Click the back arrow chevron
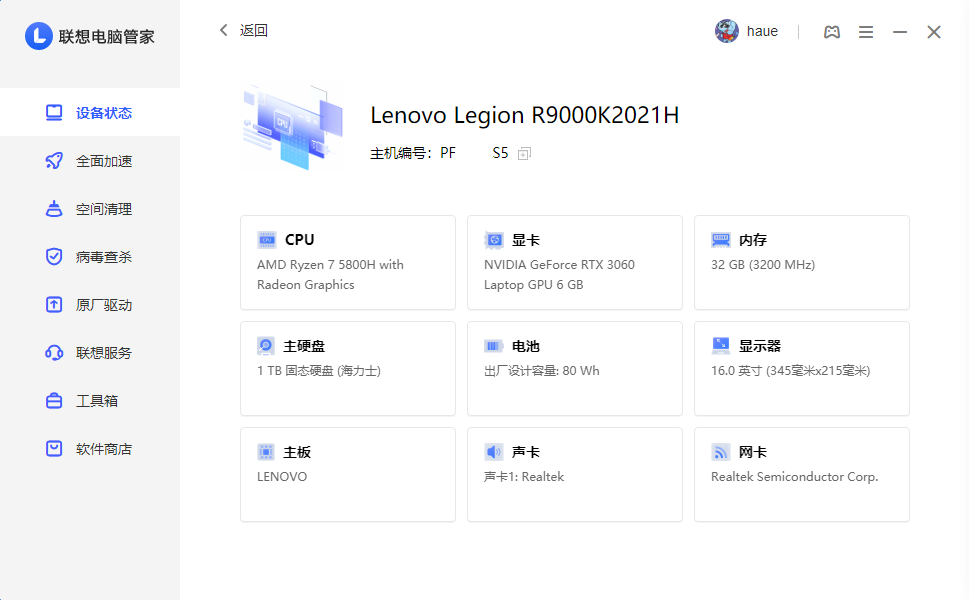This screenshot has height=601, width=969. tap(224, 30)
